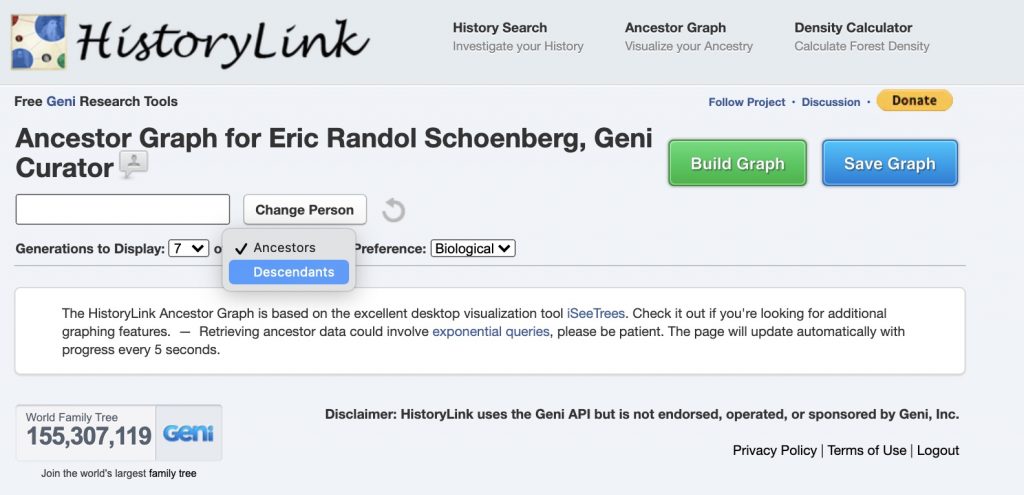1024x495 pixels.
Task: Click the profile card icon next to Curator
Action: [133, 165]
